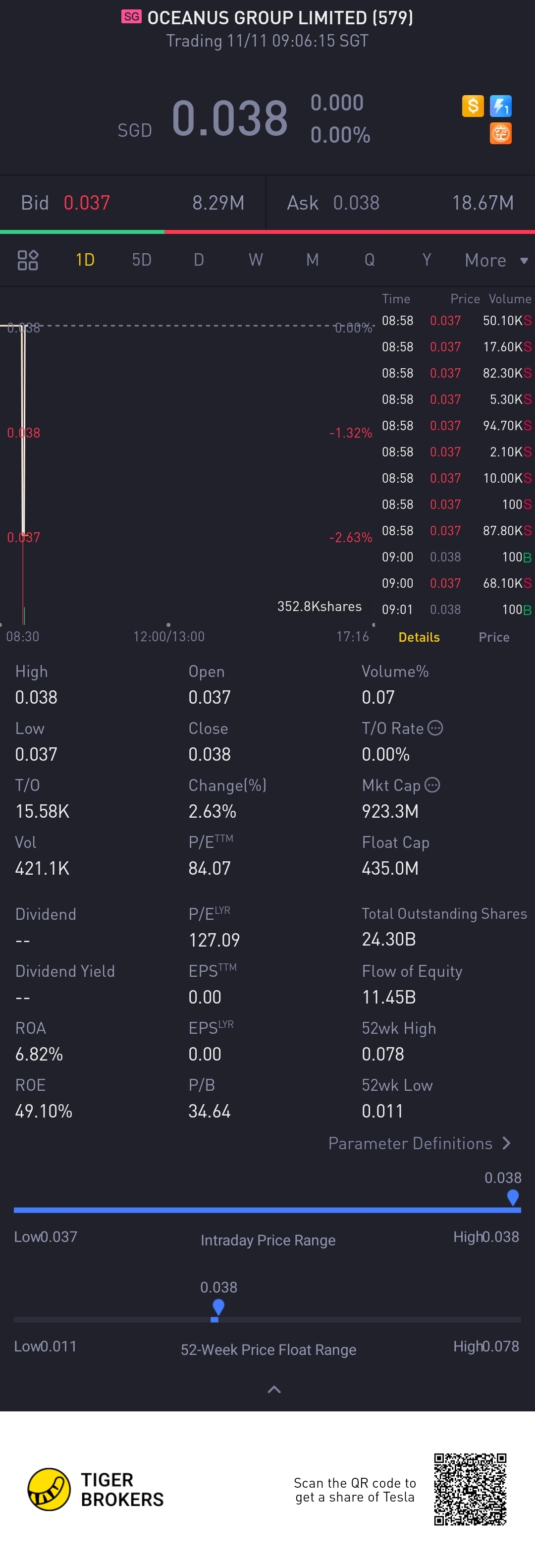
Task: Collapse the stats panel with up chevron
Action: [x=274, y=1389]
